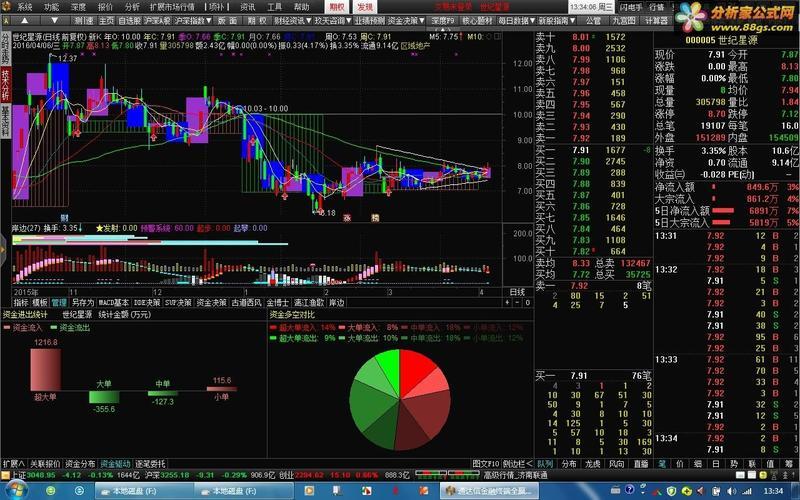Click the 势 tab in right panel
This screenshot has width=800, height=500.
734,464
